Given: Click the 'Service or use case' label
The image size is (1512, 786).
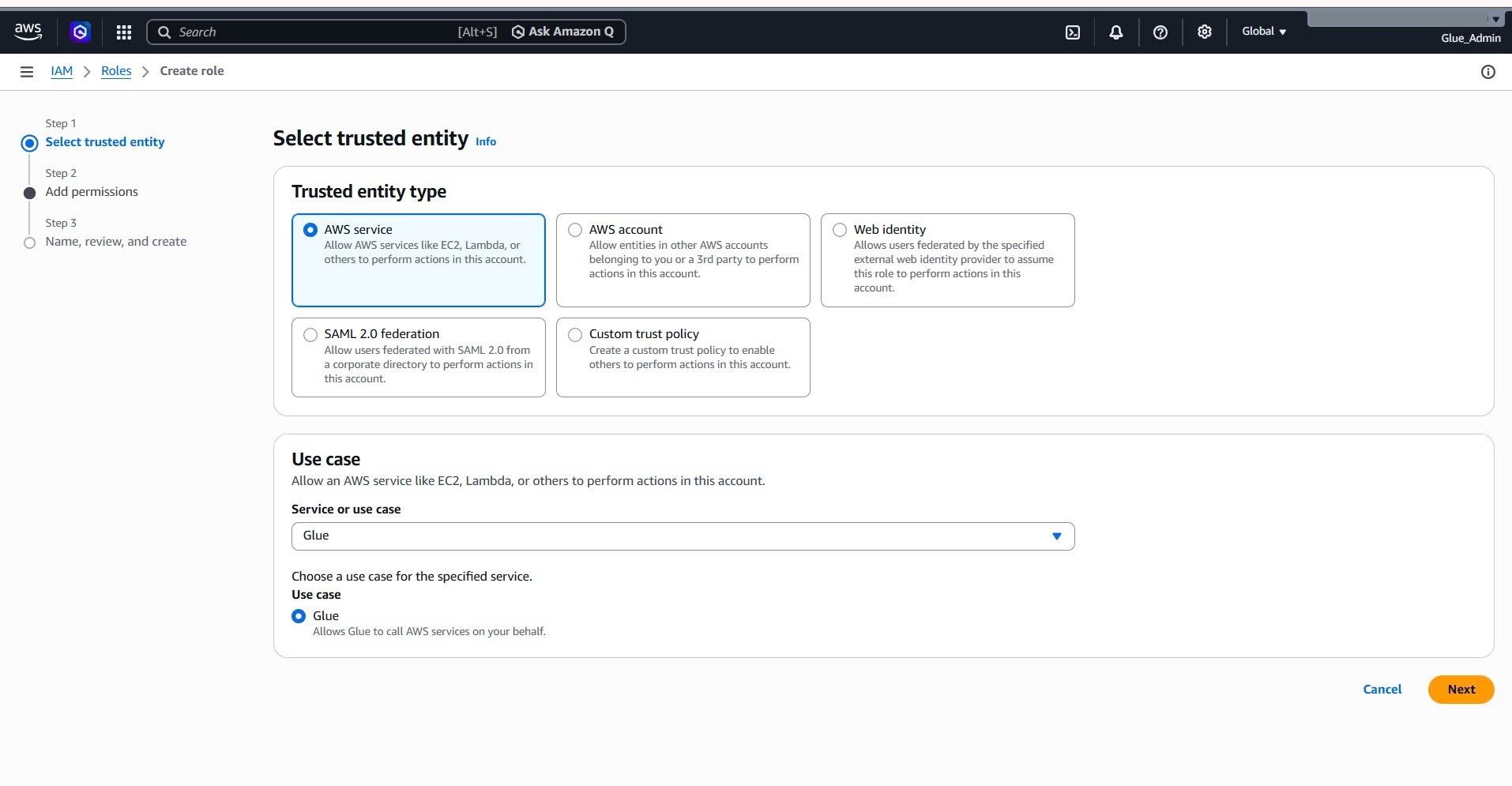Looking at the screenshot, I should [346, 510].
